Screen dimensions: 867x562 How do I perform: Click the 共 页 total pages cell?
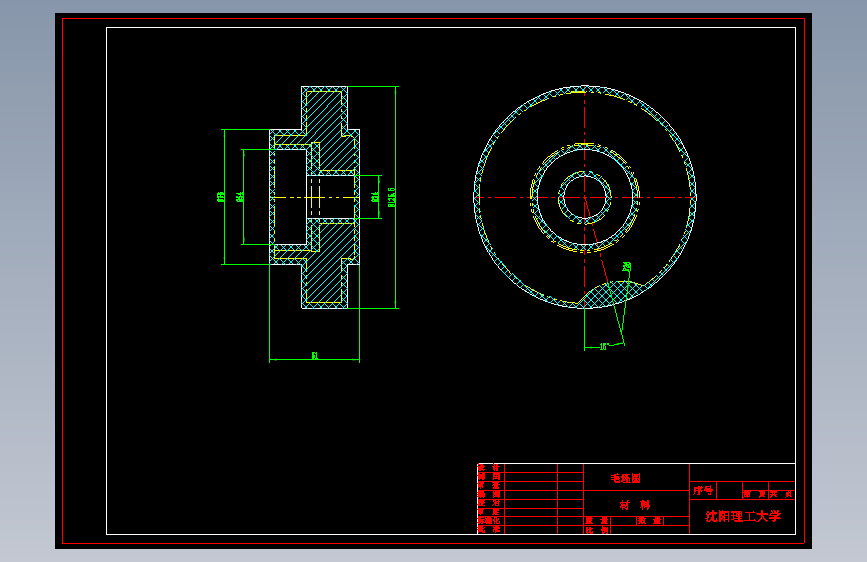(x=782, y=494)
